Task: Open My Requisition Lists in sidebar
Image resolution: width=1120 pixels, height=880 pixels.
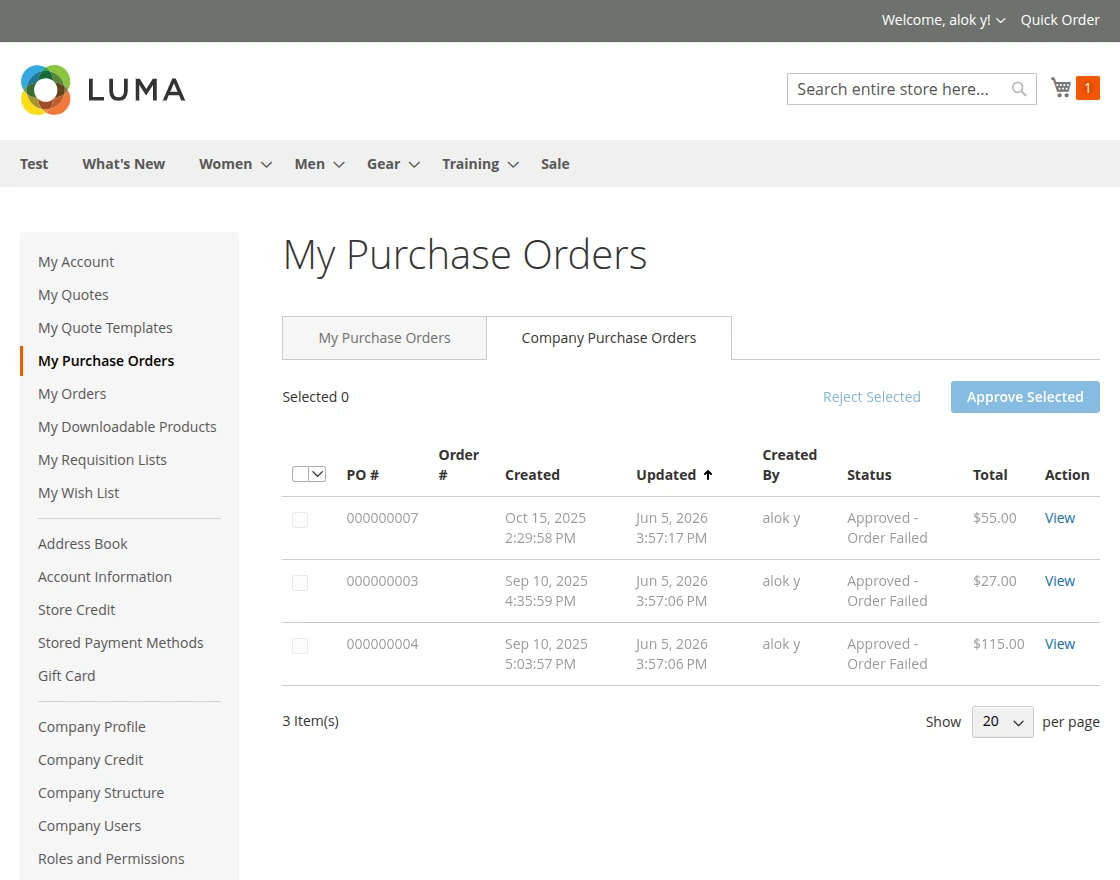Action: tap(102, 460)
